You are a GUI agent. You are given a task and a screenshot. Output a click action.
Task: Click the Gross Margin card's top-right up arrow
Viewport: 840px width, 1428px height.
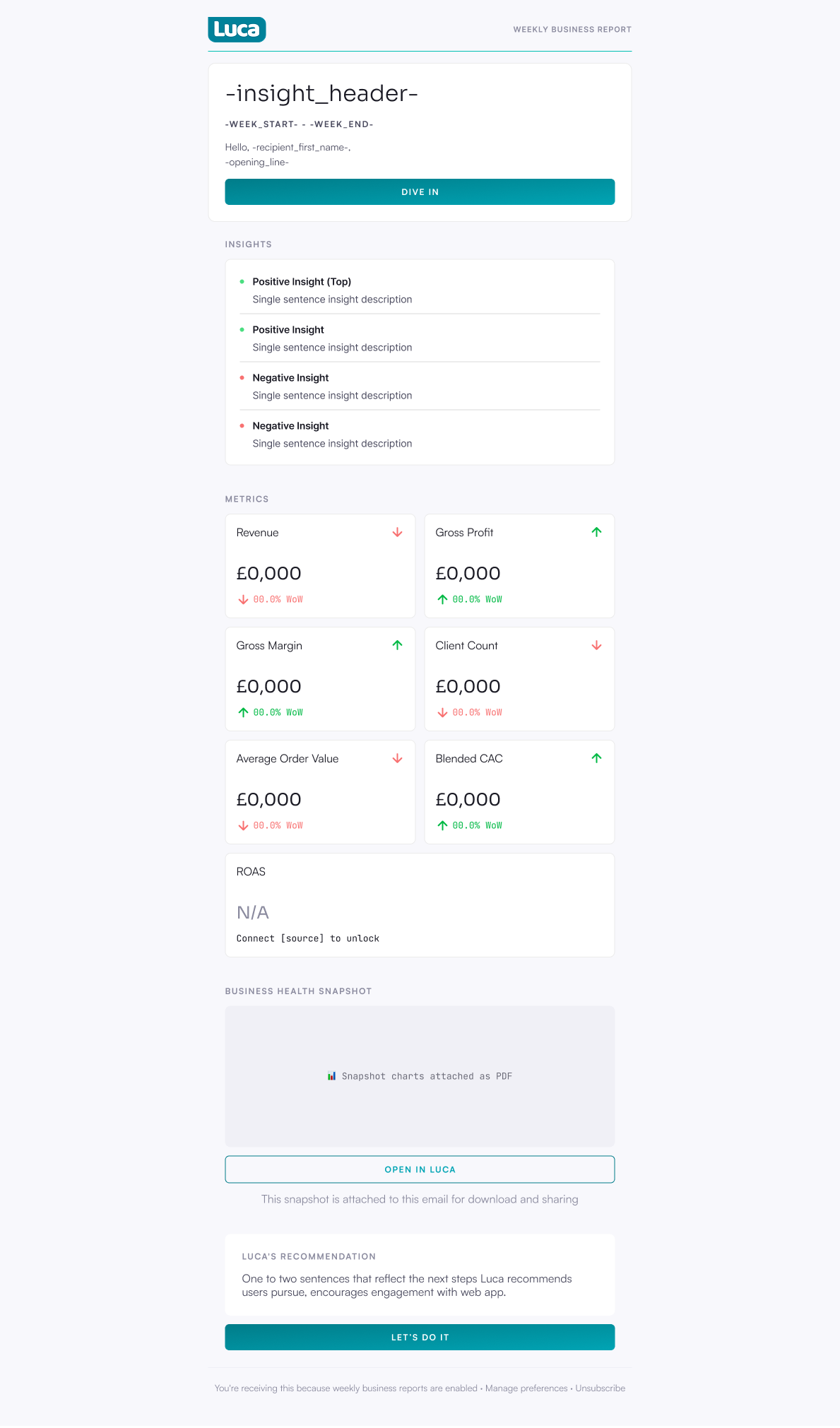(x=398, y=645)
